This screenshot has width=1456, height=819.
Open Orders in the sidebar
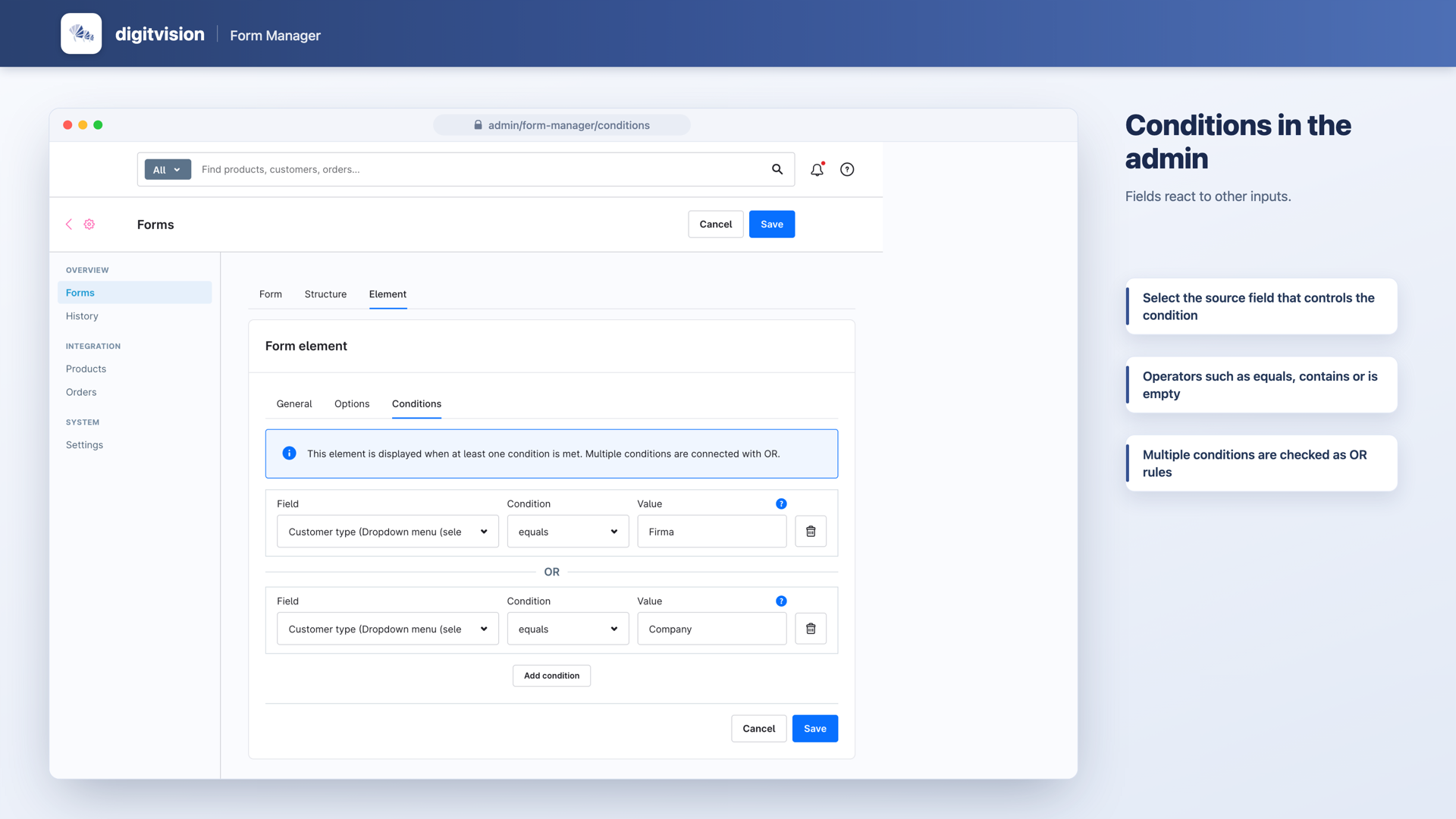[81, 392]
